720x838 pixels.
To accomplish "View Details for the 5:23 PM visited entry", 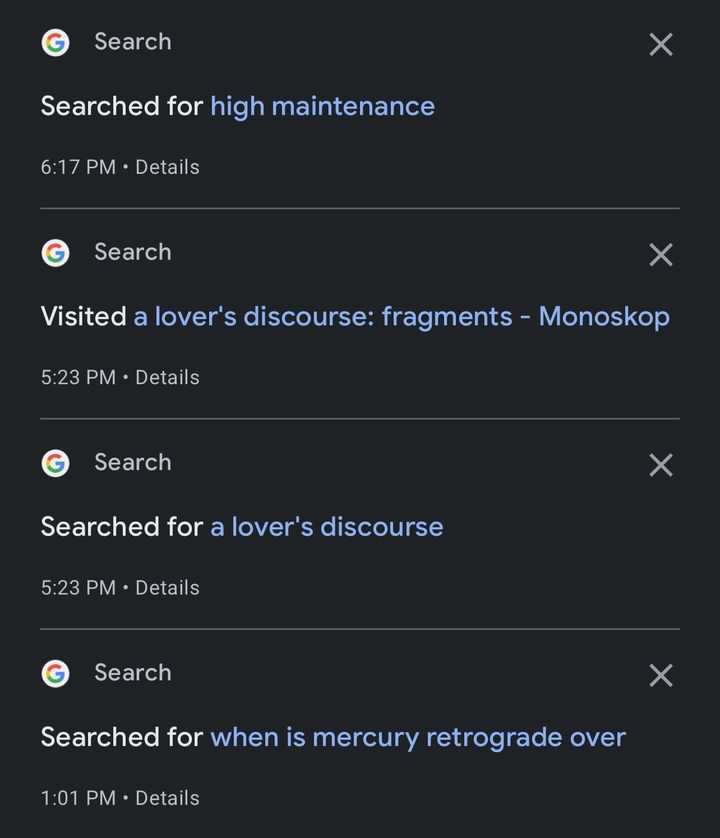I will (x=167, y=377).
